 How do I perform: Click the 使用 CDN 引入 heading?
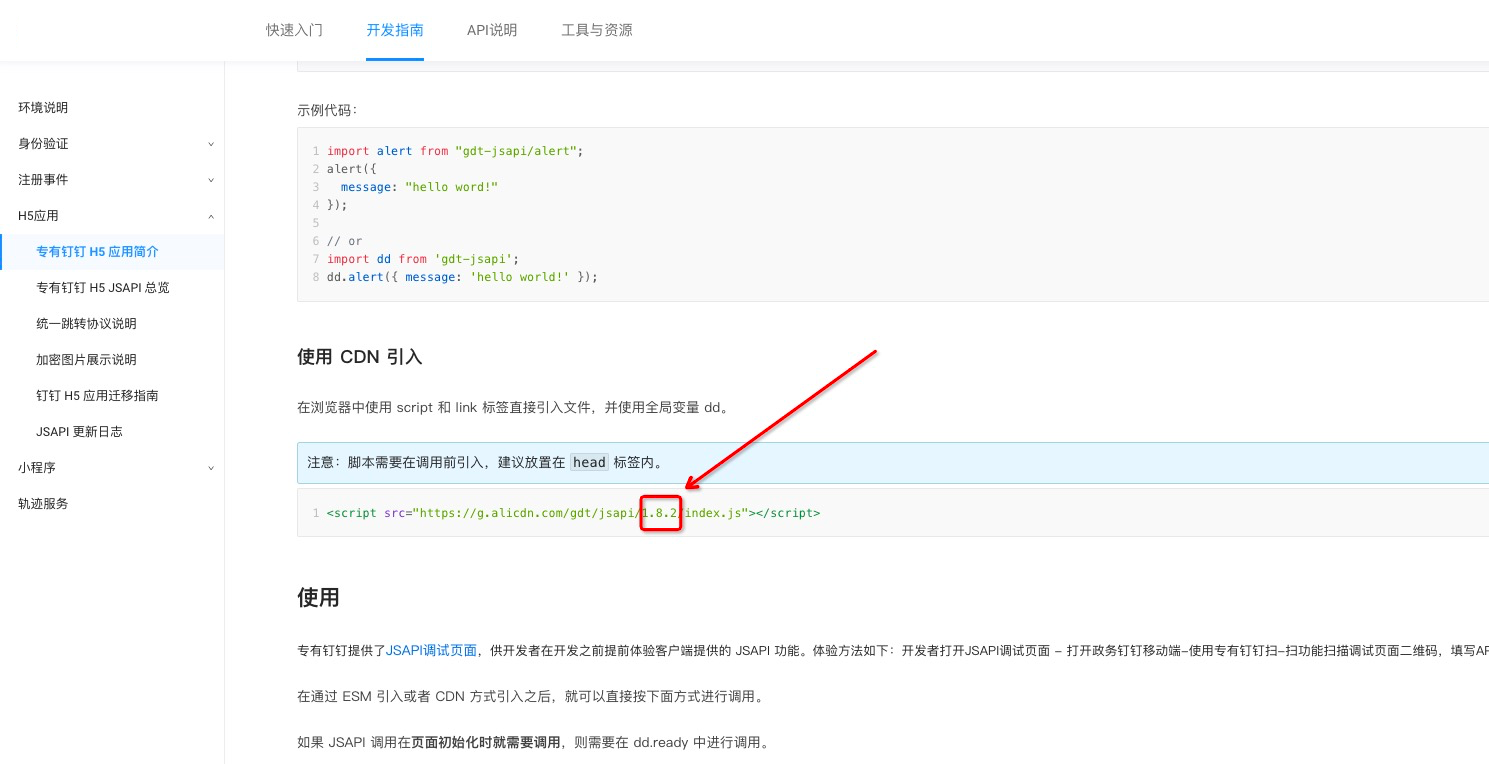[360, 357]
